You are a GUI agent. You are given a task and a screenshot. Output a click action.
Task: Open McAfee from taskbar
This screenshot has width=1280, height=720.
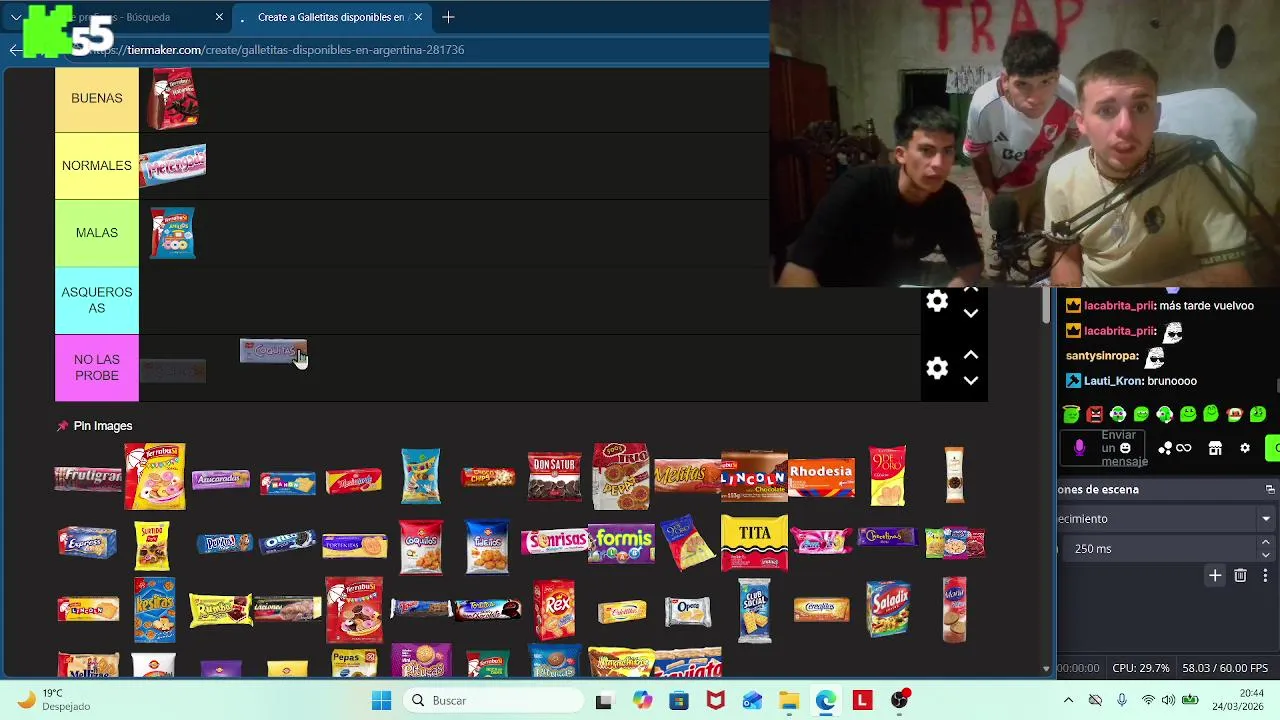[715, 701]
